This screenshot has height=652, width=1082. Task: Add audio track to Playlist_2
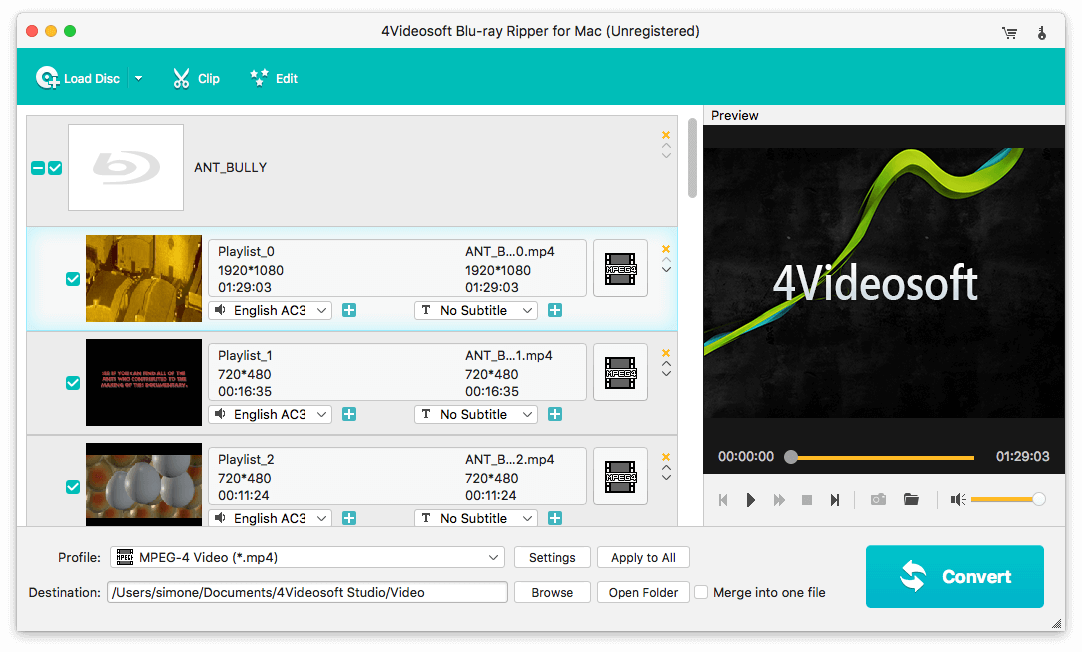(x=349, y=518)
